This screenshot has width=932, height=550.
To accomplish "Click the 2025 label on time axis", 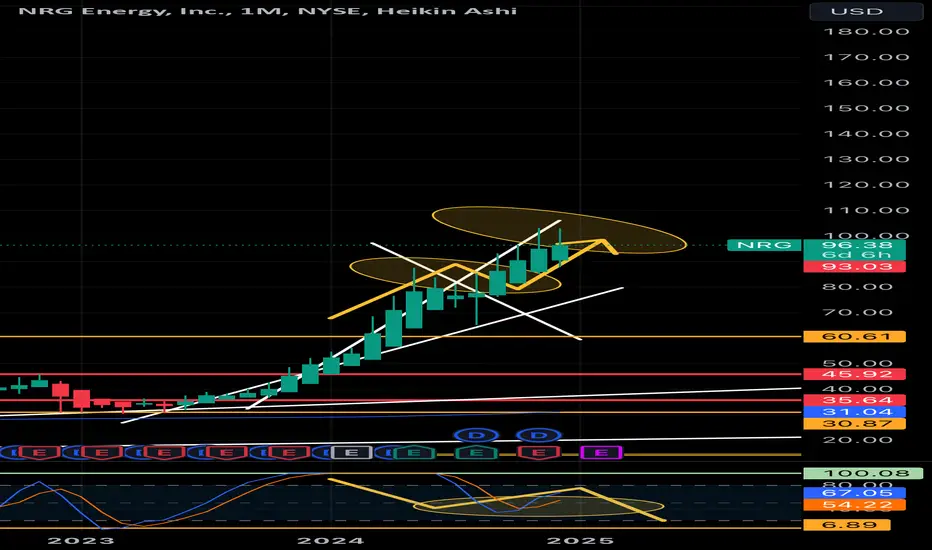I will point(580,540).
